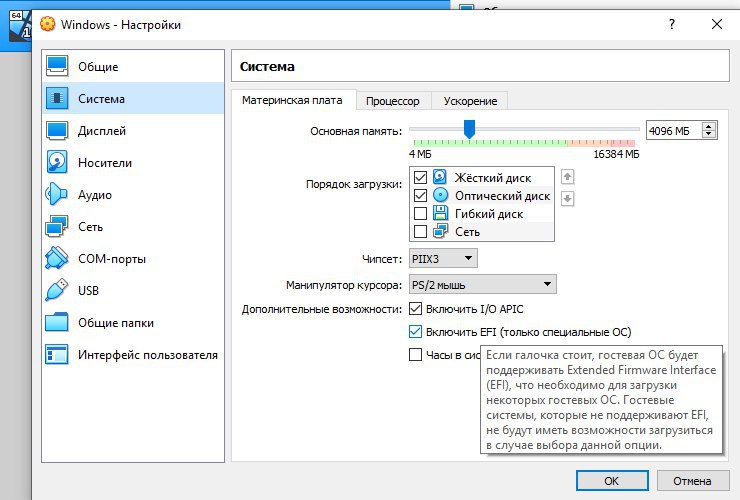Select USB in settings sidebar
This screenshot has height=500, width=740.
point(133,290)
